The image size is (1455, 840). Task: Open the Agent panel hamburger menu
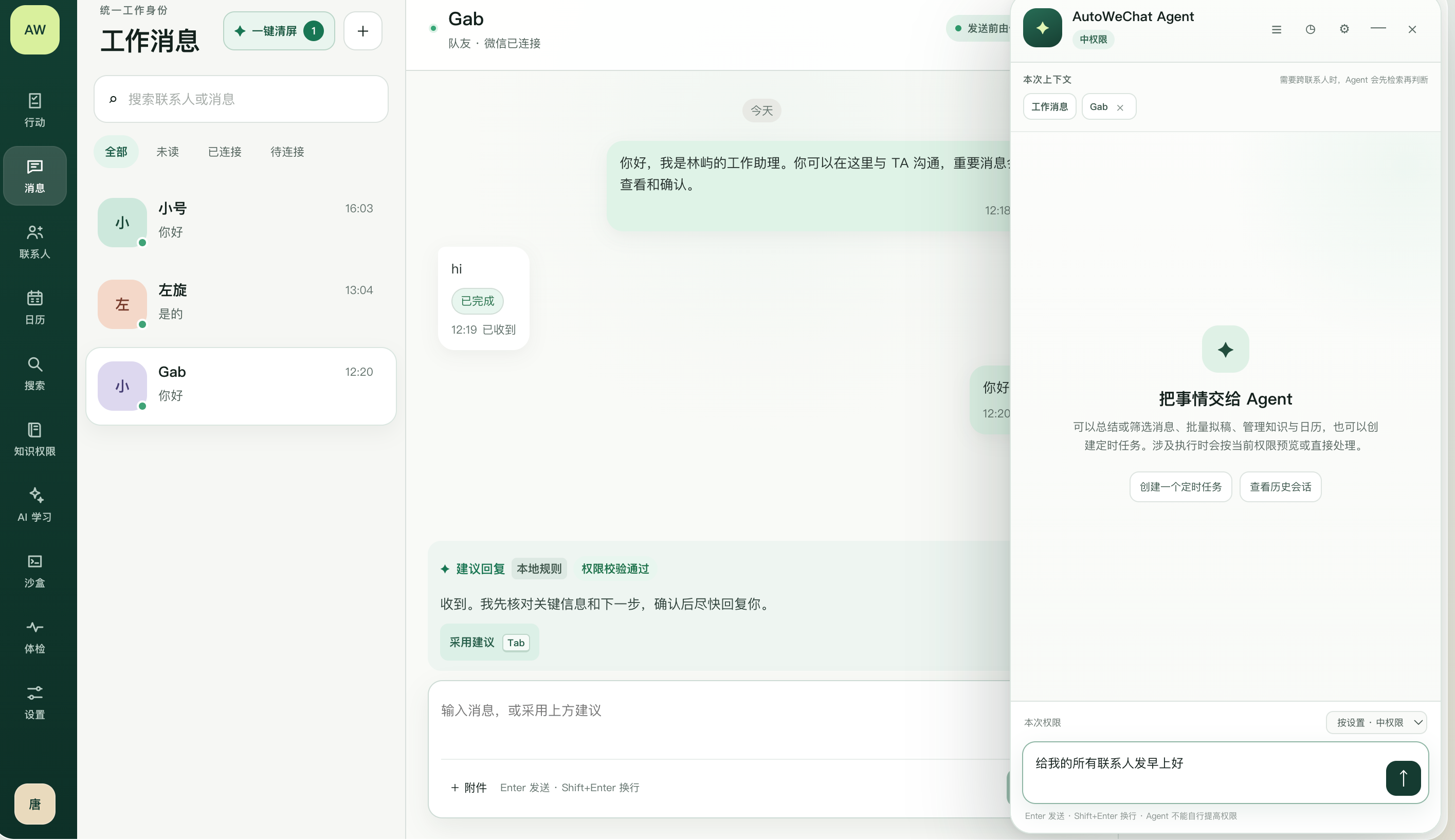pyautogui.click(x=1276, y=29)
